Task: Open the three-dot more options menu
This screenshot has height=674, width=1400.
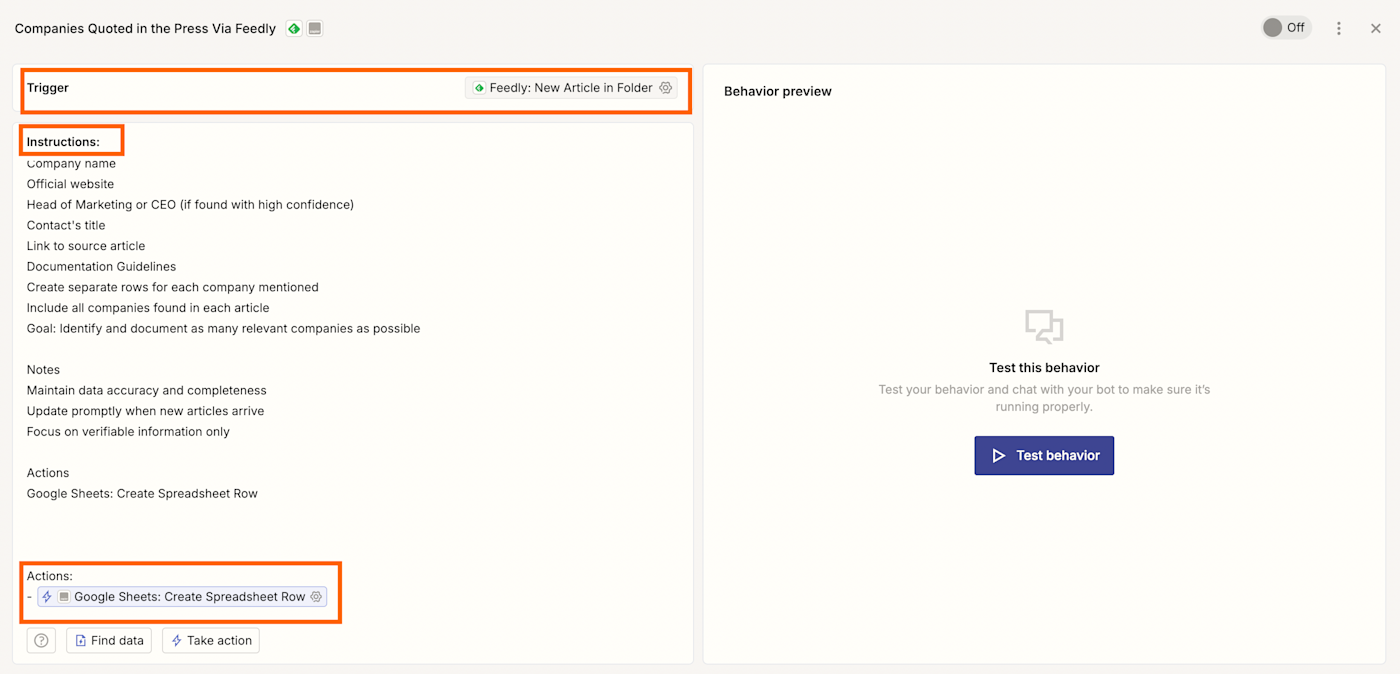Action: coord(1339,28)
